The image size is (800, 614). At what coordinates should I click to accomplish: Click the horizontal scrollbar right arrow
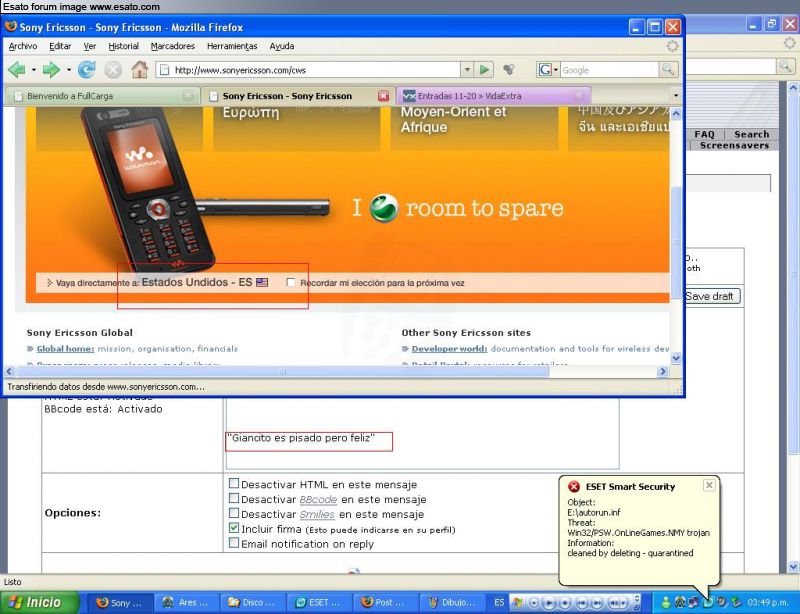(663, 372)
